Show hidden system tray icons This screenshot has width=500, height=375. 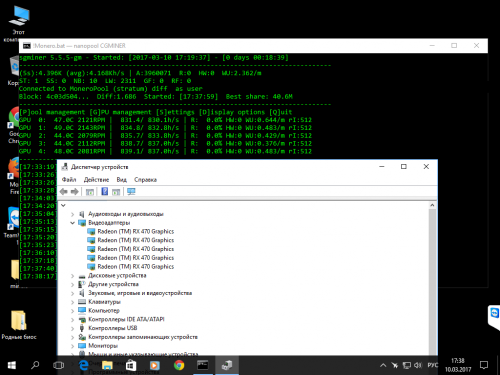click(383, 366)
